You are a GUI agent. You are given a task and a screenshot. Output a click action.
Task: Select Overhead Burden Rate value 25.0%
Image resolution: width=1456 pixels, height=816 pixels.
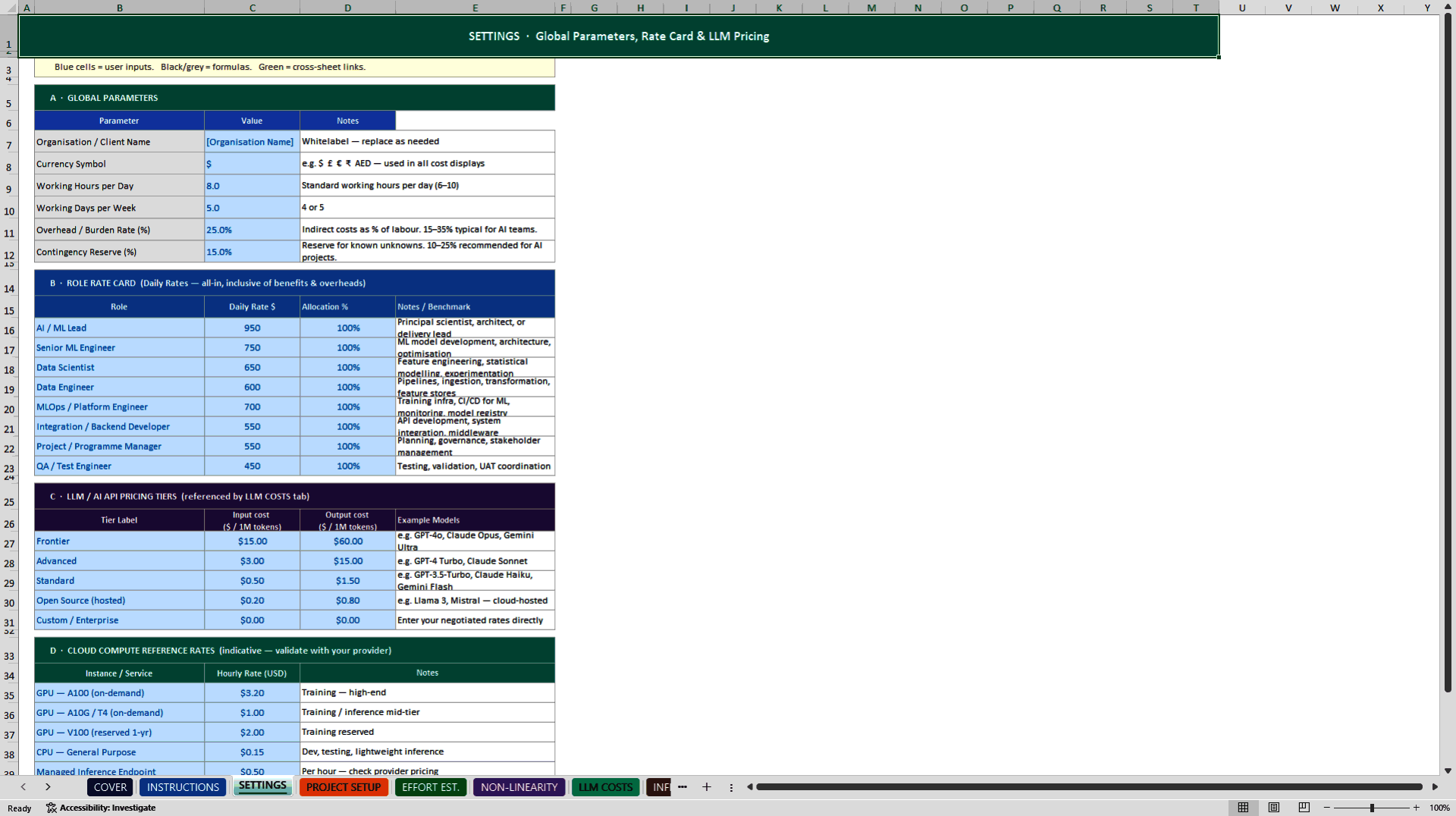pos(252,230)
